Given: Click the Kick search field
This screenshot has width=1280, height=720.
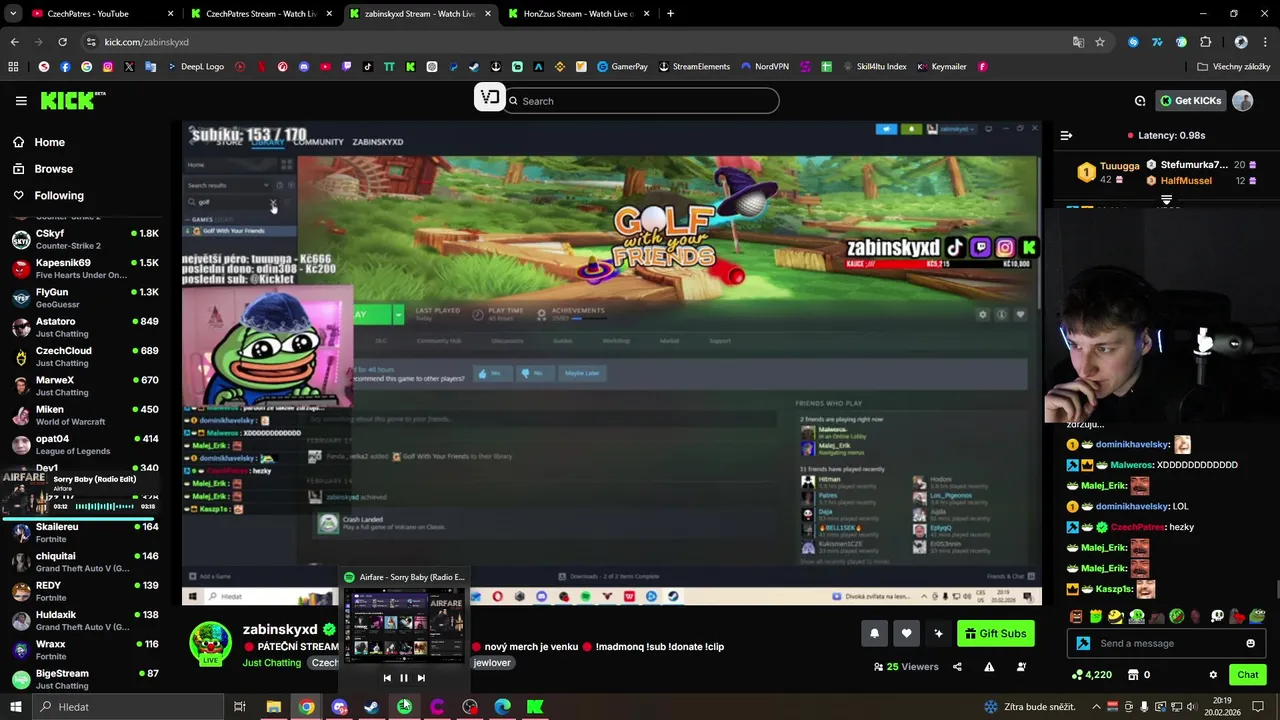Looking at the screenshot, I should pyautogui.click(x=640, y=101).
